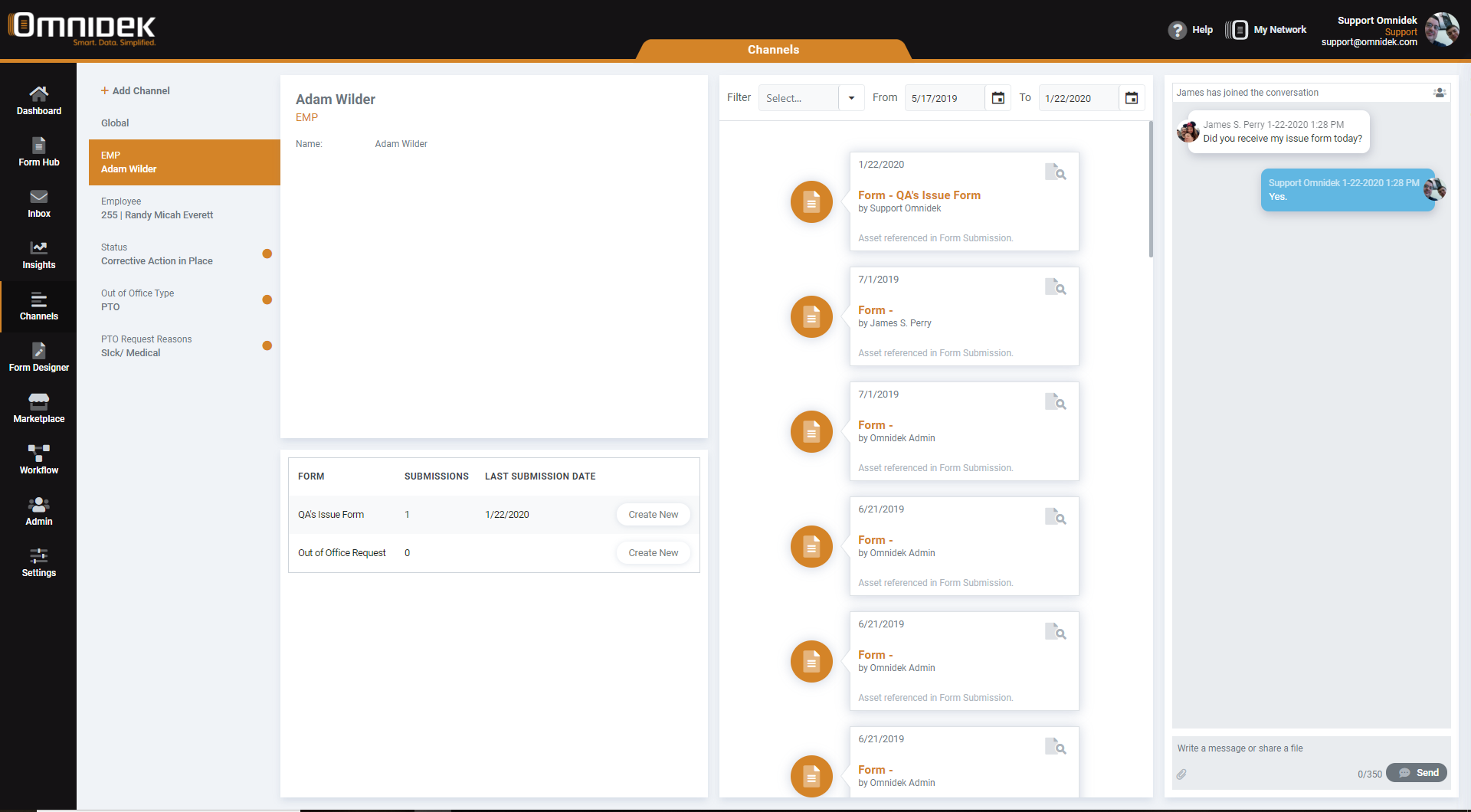1471x812 pixels.
Task: Click the Out of Office Request row name
Action: point(342,553)
